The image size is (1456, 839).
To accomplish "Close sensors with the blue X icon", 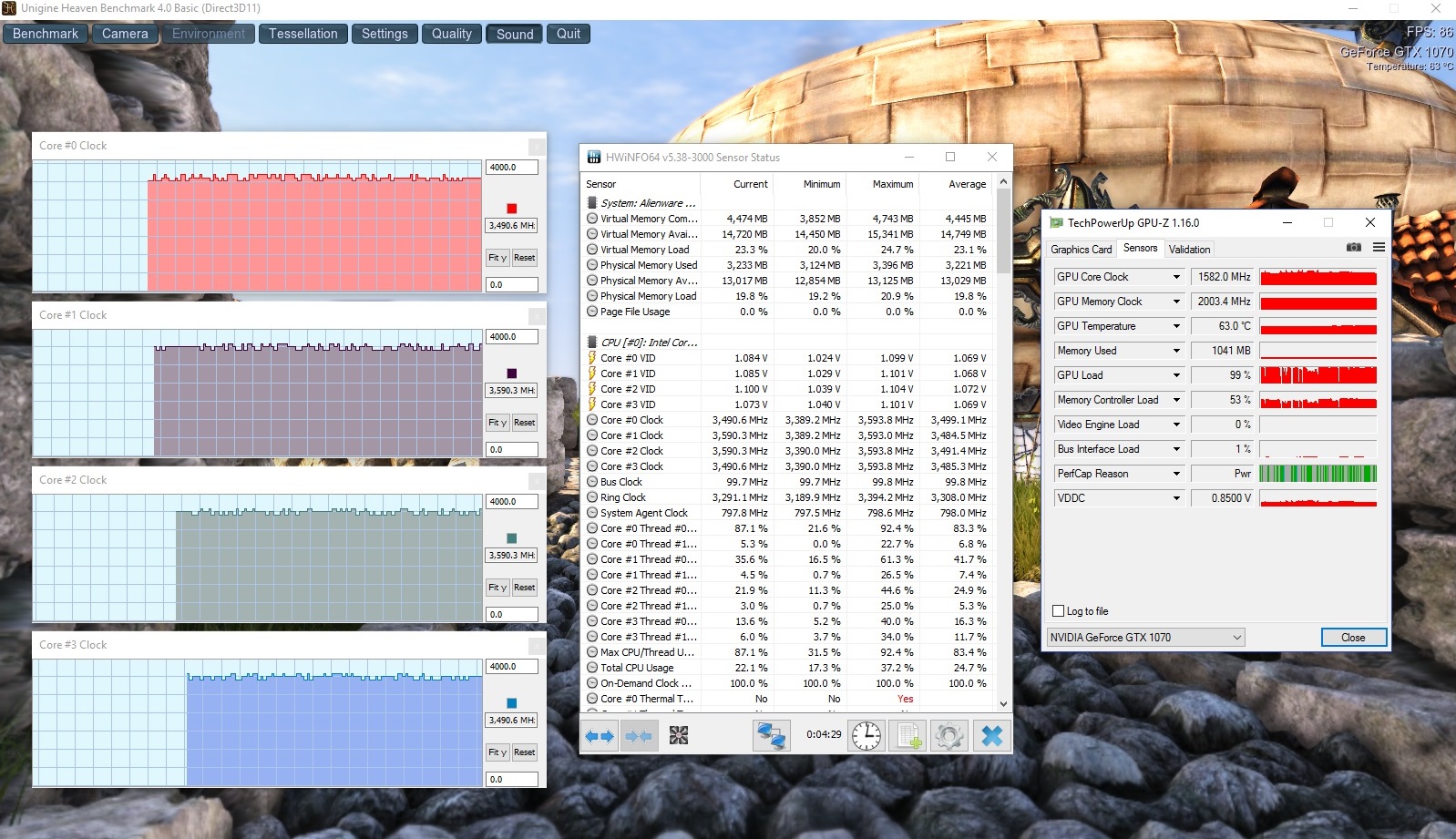I will [x=991, y=735].
